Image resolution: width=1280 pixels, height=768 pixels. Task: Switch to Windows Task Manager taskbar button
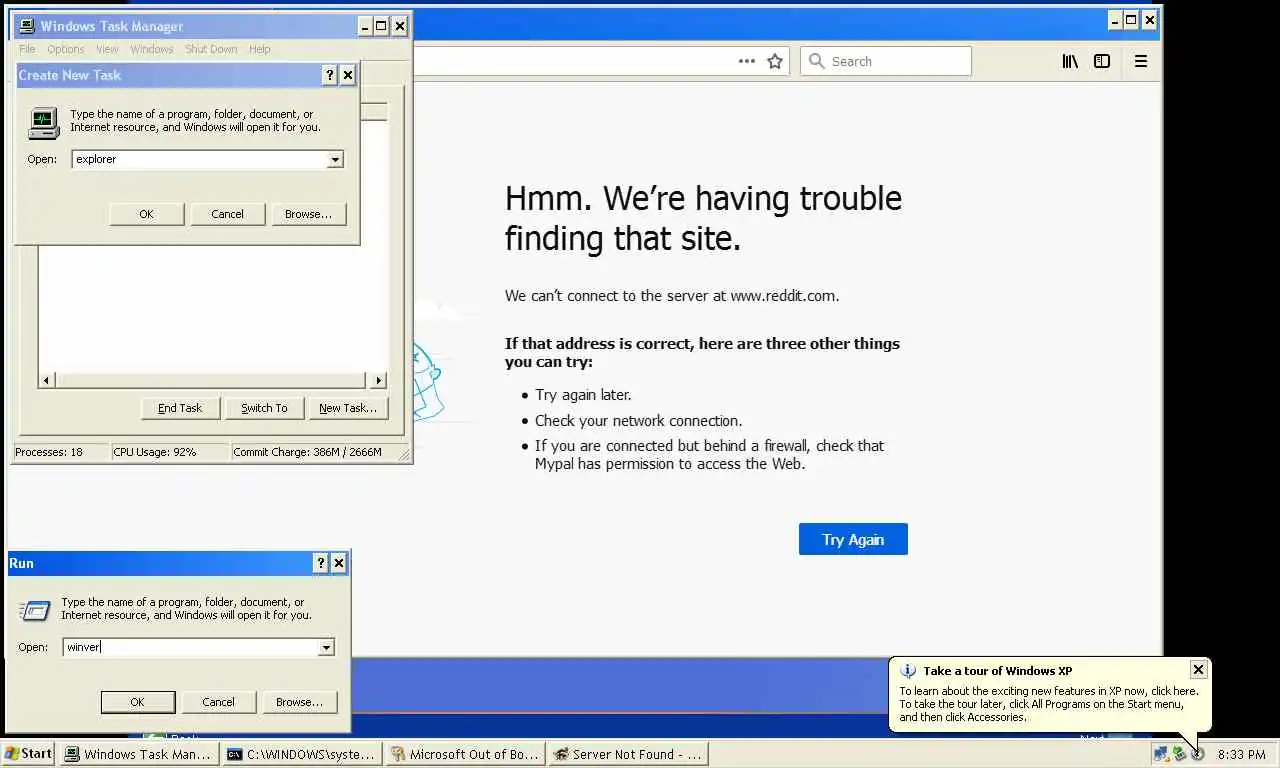[x=139, y=754]
